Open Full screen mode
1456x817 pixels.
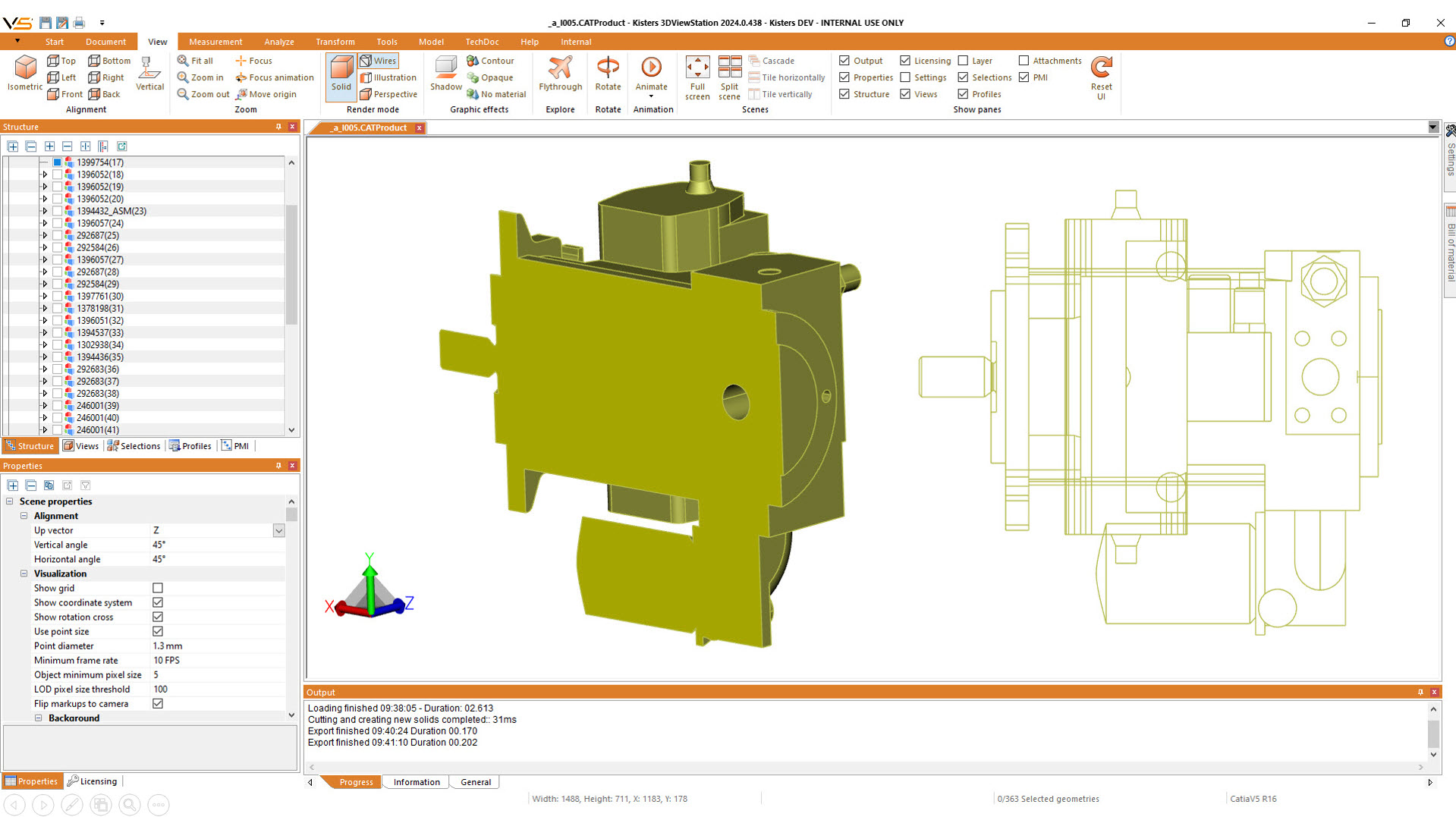click(697, 77)
